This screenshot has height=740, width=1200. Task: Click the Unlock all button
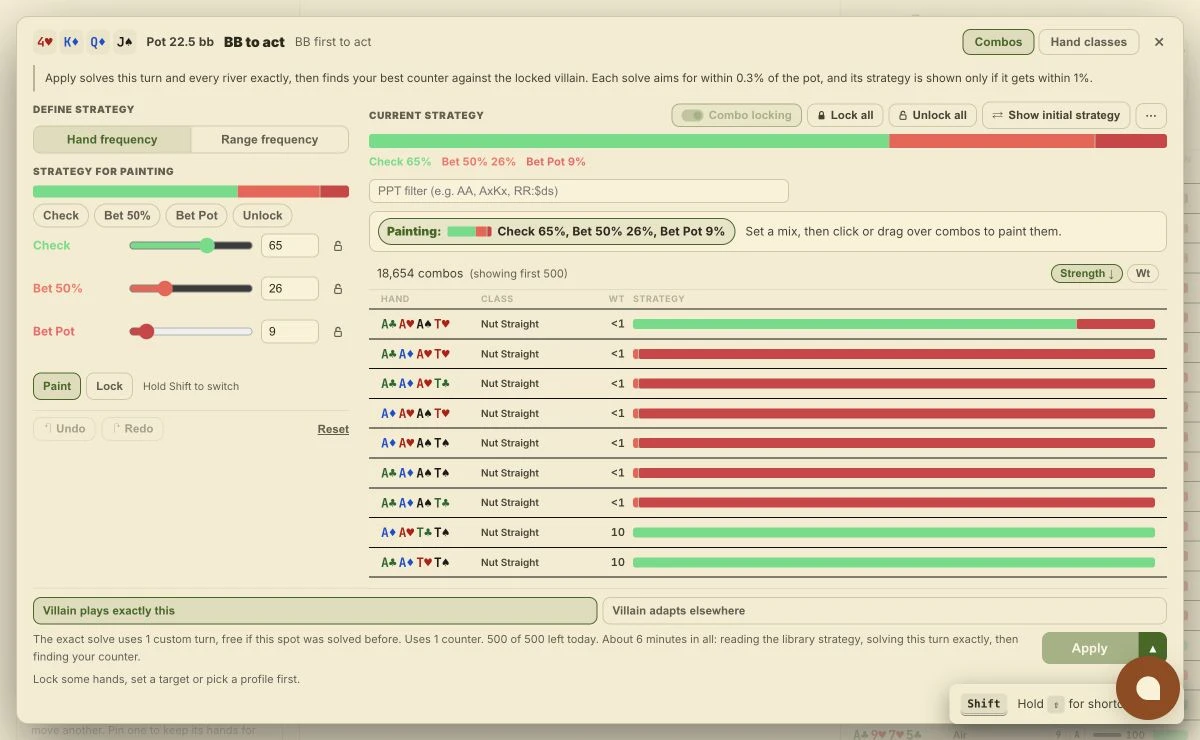click(933, 115)
